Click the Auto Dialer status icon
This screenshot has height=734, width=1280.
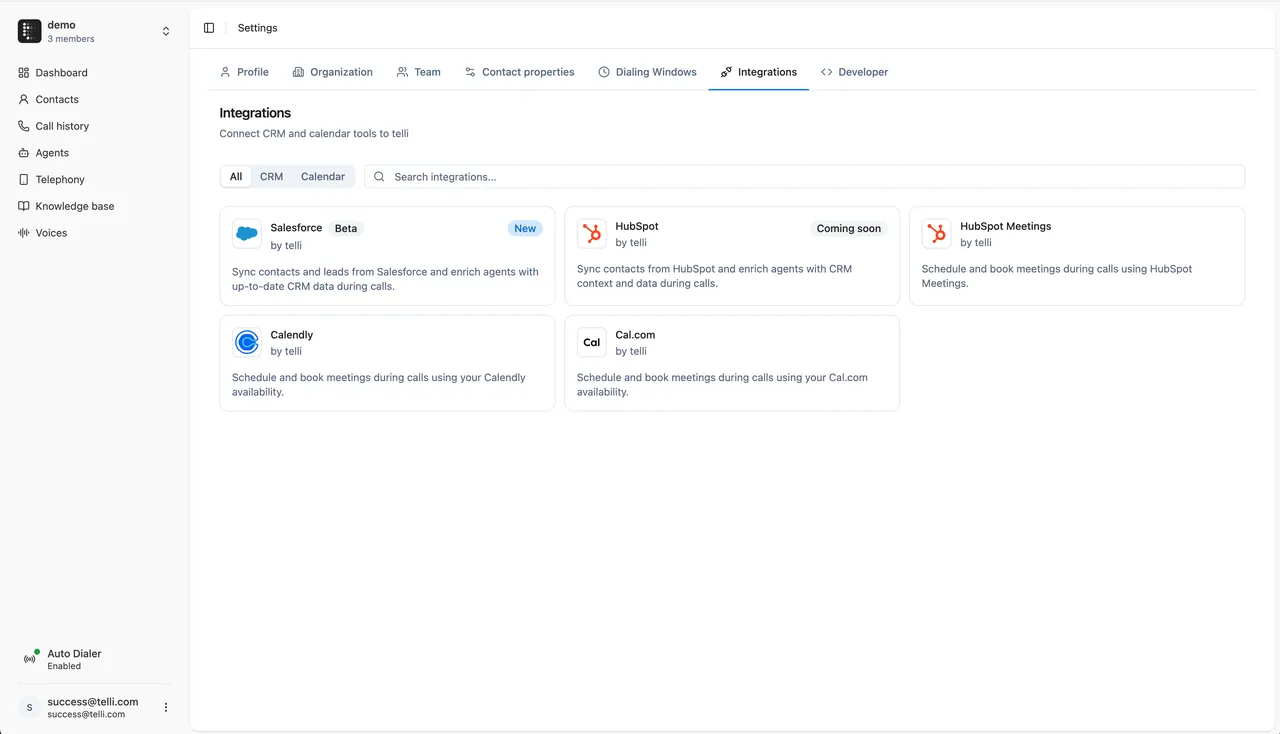29,659
